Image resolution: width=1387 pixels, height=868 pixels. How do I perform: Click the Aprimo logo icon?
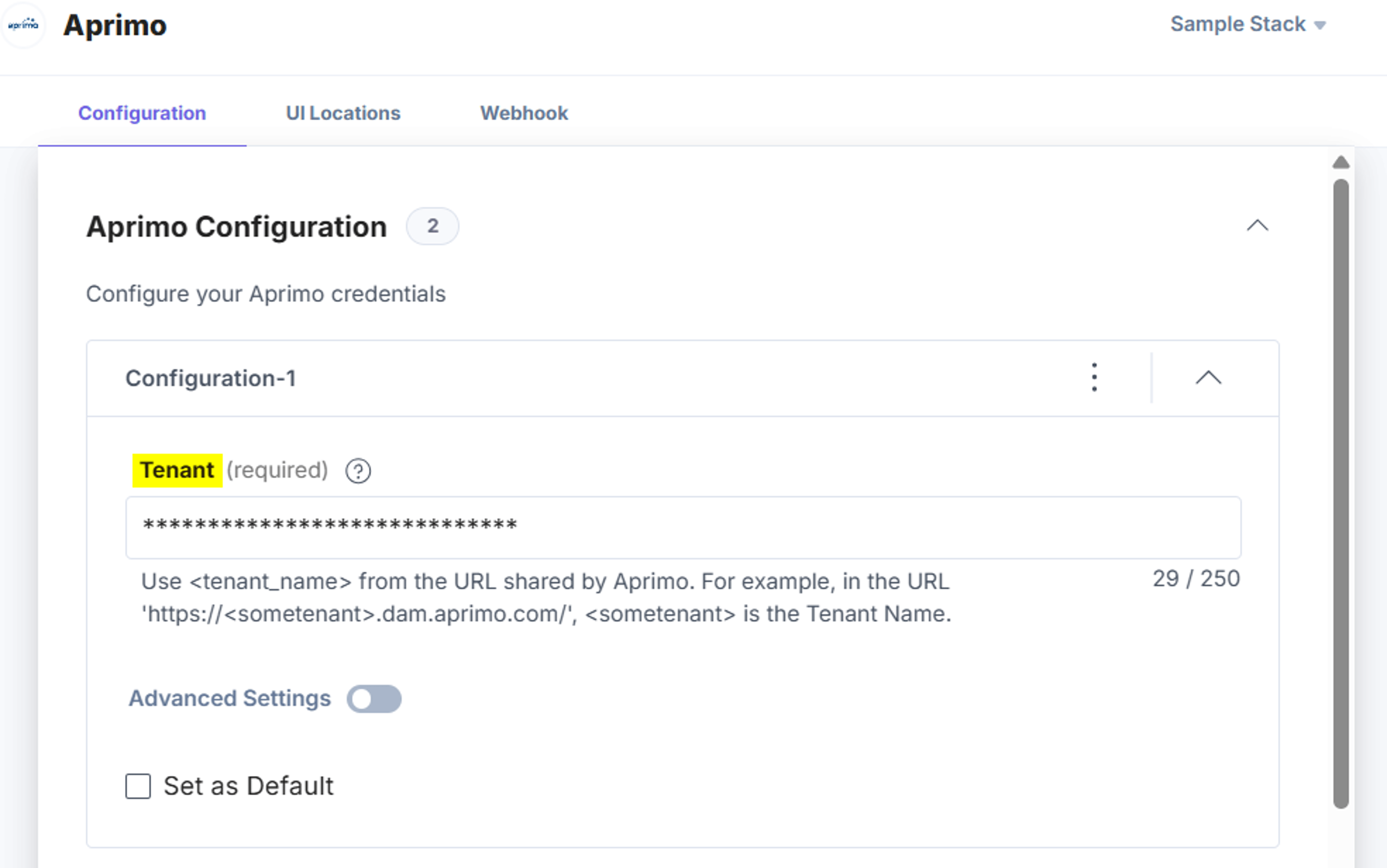coord(23,25)
